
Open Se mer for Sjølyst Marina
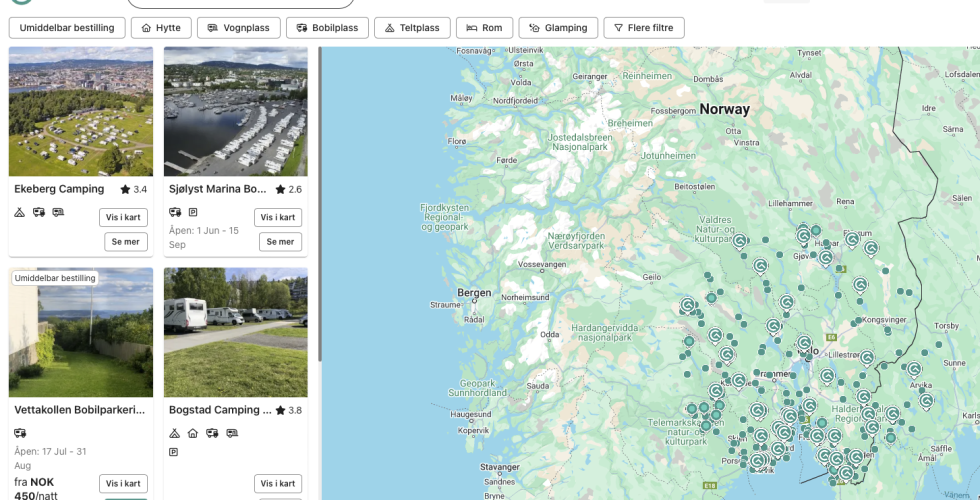(280, 242)
